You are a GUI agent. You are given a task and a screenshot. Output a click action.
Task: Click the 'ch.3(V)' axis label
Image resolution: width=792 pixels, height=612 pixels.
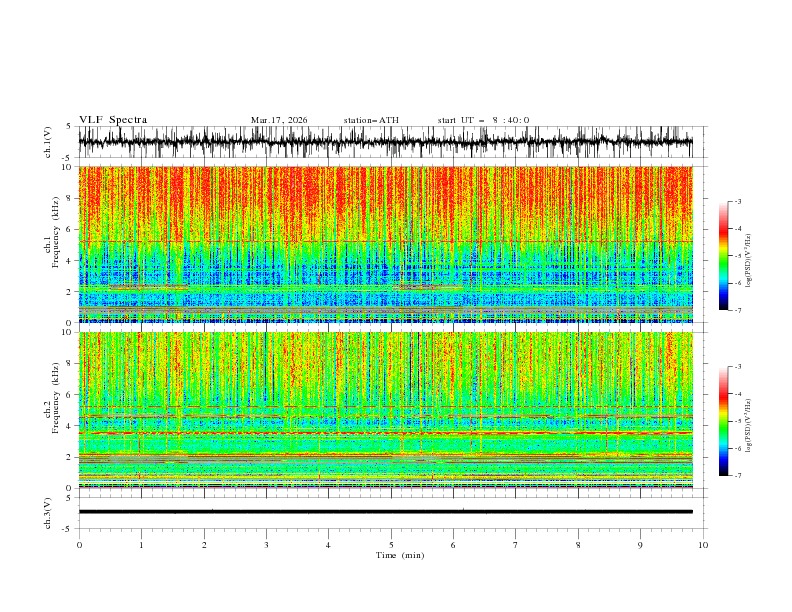tap(48, 513)
